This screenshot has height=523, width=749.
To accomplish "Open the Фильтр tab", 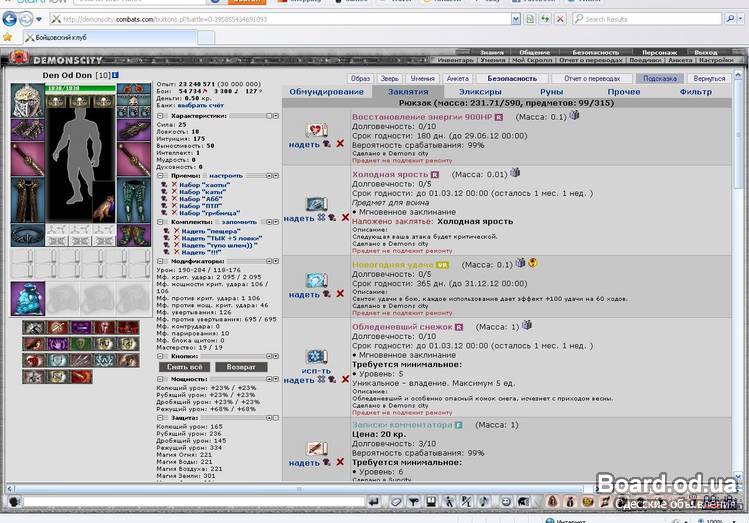I will pos(696,92).
